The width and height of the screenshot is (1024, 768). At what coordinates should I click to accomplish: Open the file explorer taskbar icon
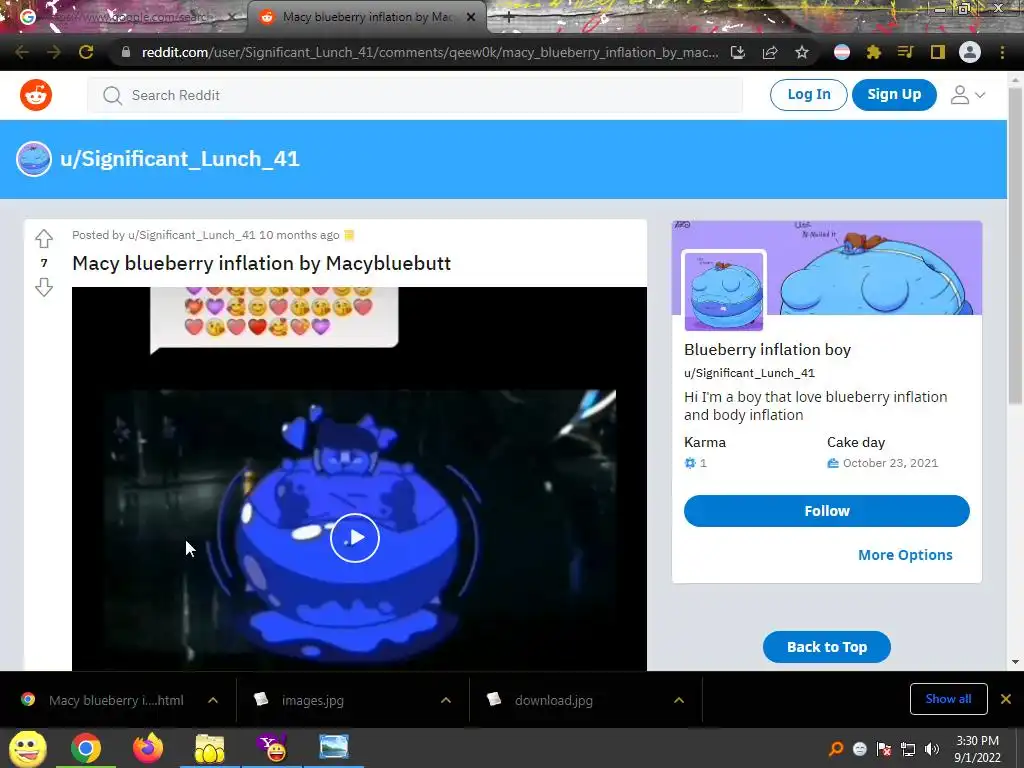point(209,748)
